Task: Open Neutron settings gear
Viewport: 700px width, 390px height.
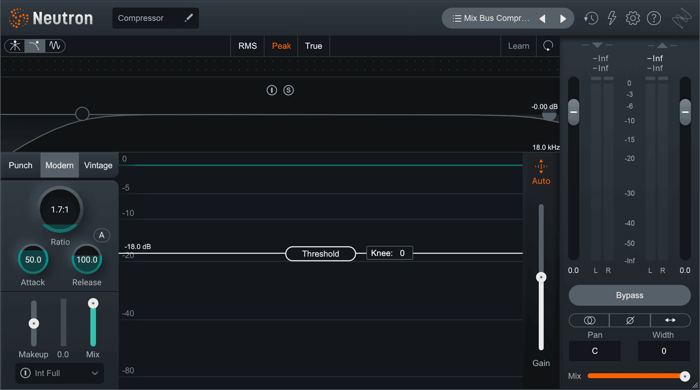Action: pos(633,18)
